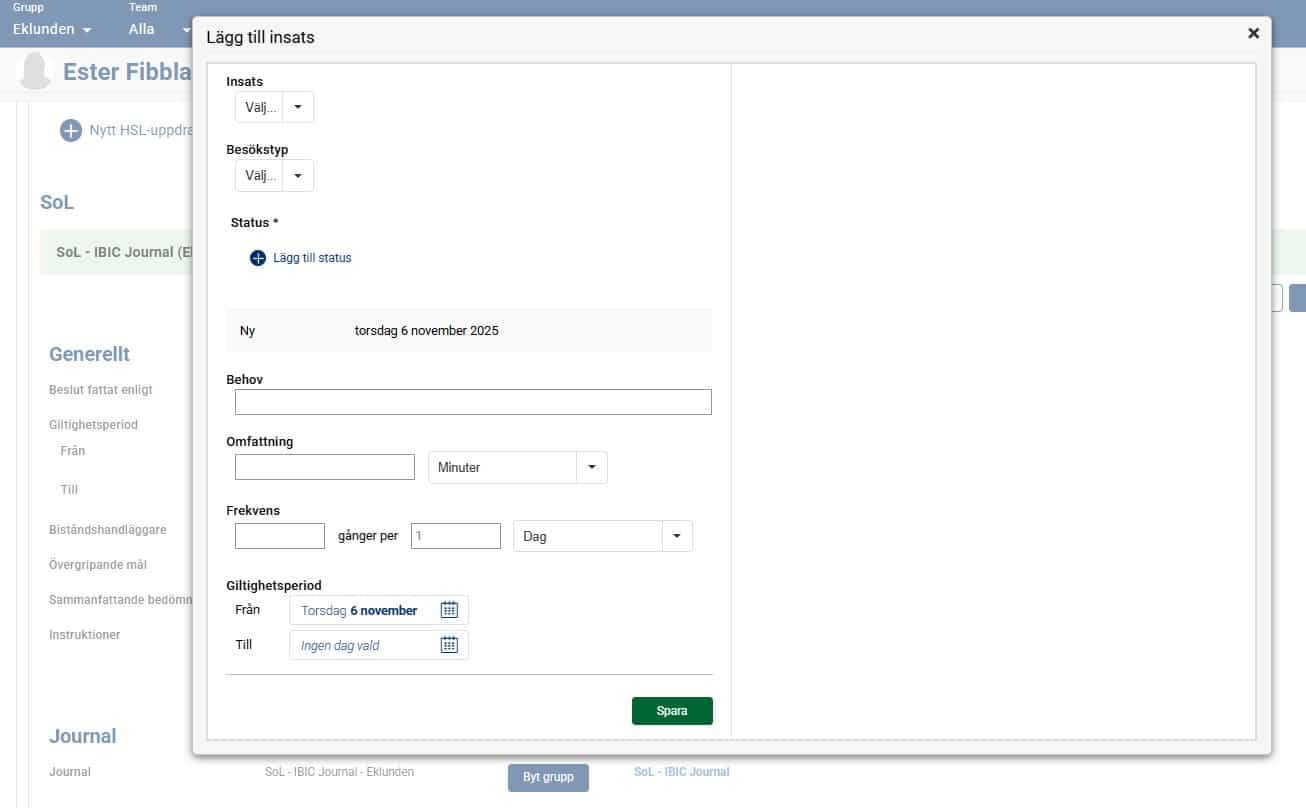1306x808 pixels.
Task: Open the Från date calendar icon
Action: click(449, 610)
